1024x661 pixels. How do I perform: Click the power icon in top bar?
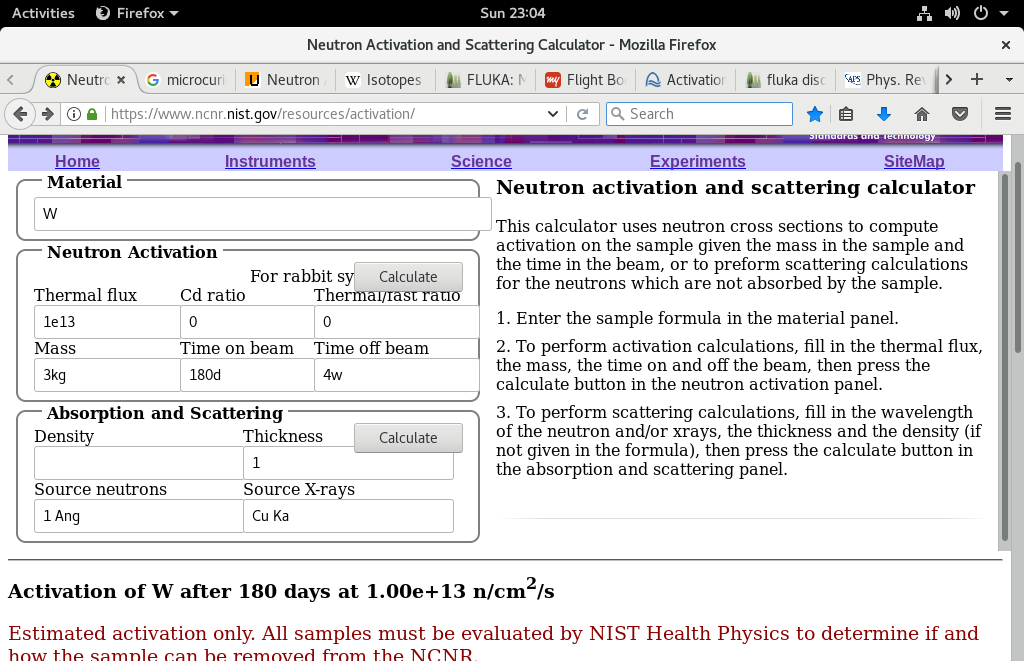(981, 13)
